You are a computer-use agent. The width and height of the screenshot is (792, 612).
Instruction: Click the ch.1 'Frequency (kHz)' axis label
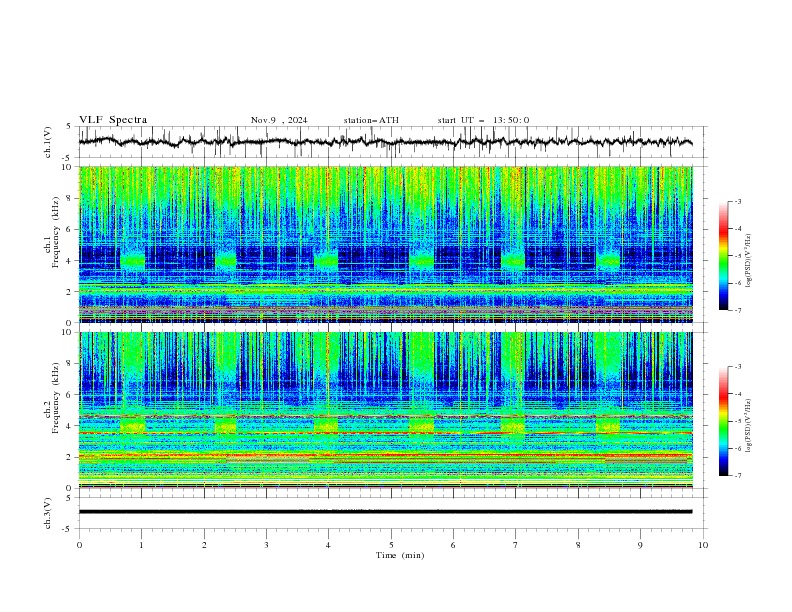[x=55, y=233]
